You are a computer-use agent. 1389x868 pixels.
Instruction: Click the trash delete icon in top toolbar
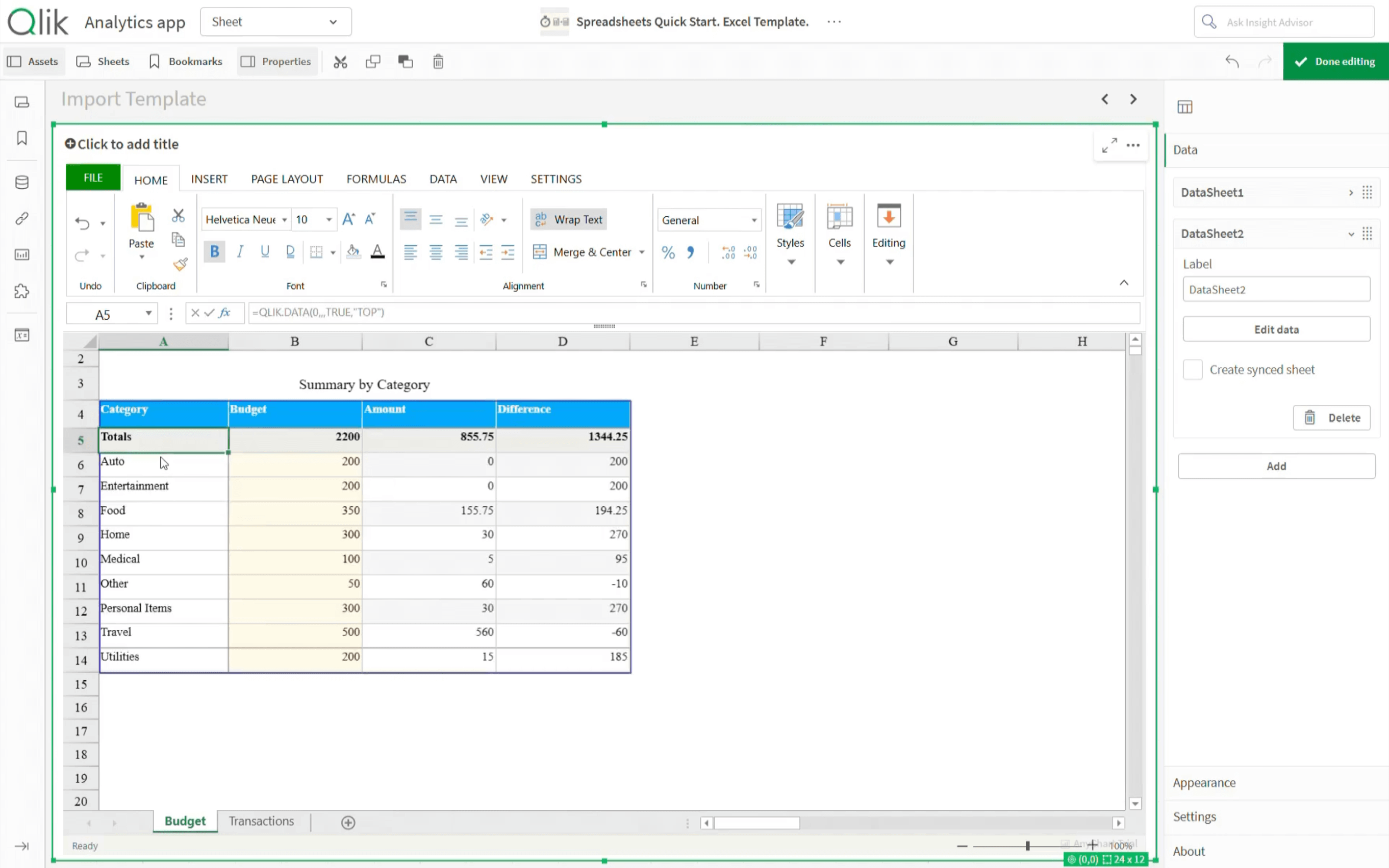click(438, 61)
